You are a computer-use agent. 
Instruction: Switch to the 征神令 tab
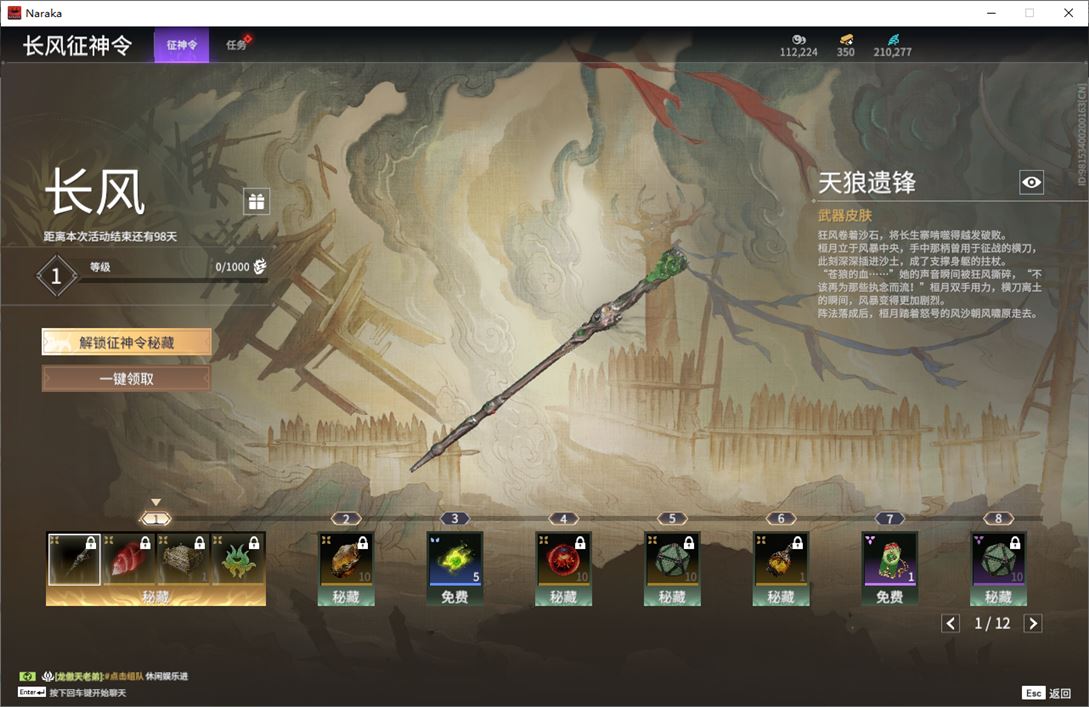181,45
